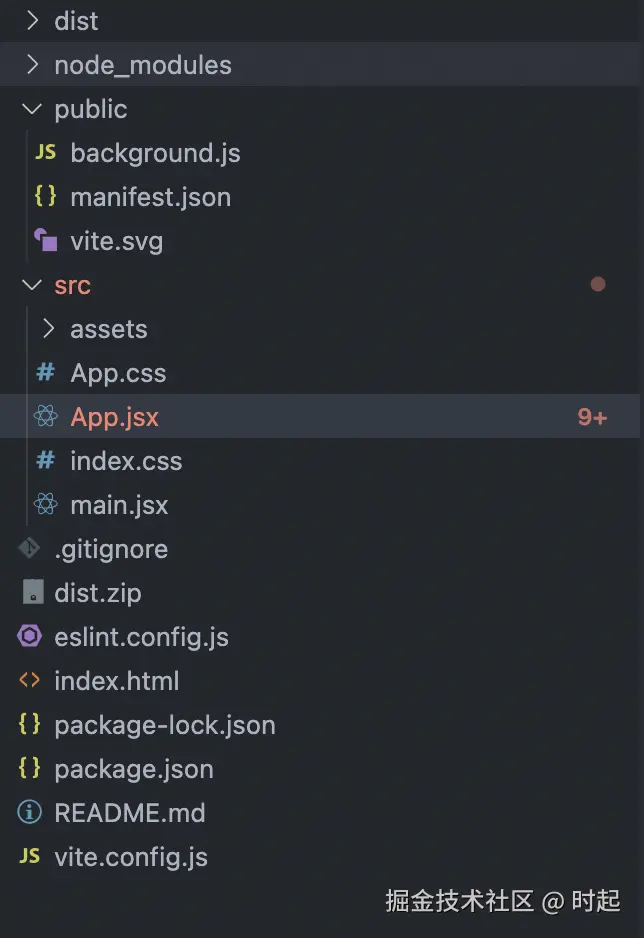Image resolution: width=644 pixels, height=938 pixels.
Task: Click the braces icon next to manifest.json
Action: [45, 197]
